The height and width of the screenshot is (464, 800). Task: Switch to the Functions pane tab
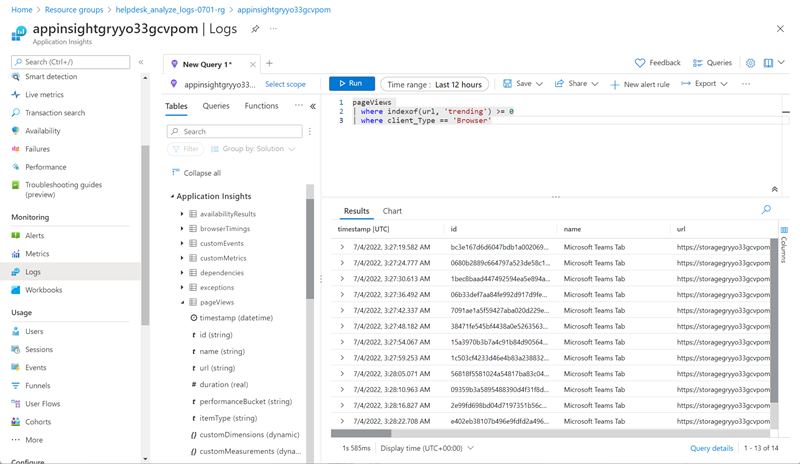261,106
